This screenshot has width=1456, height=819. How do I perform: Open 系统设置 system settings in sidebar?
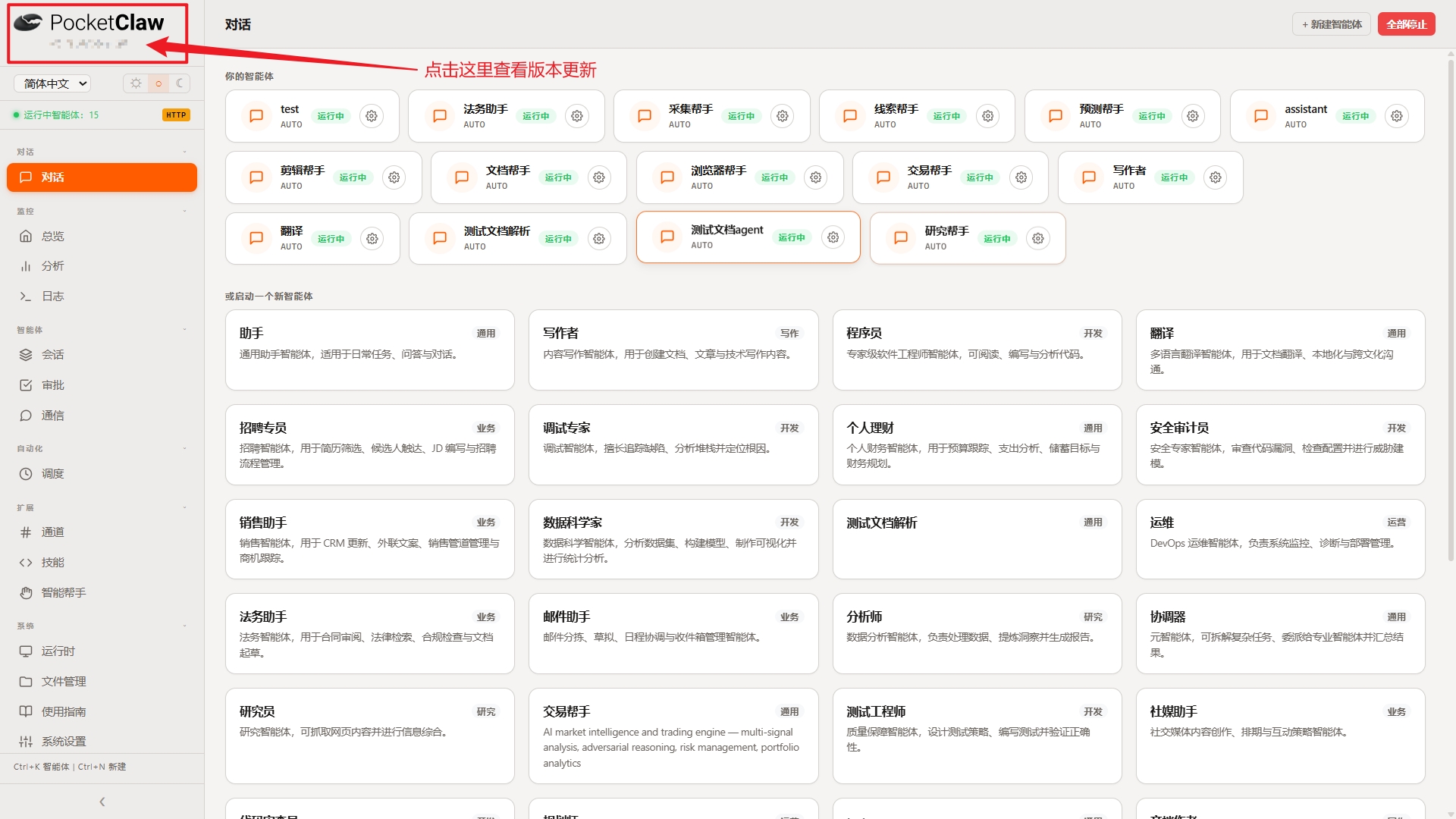[102, 742]
